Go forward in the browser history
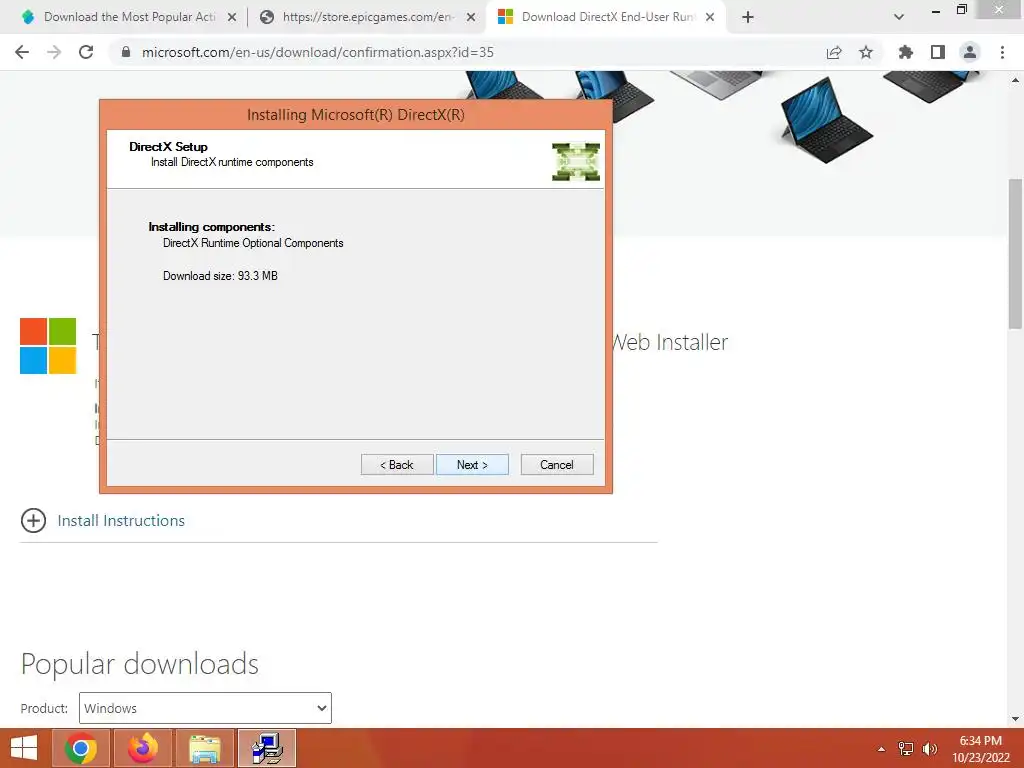 [x=54, y=52]
